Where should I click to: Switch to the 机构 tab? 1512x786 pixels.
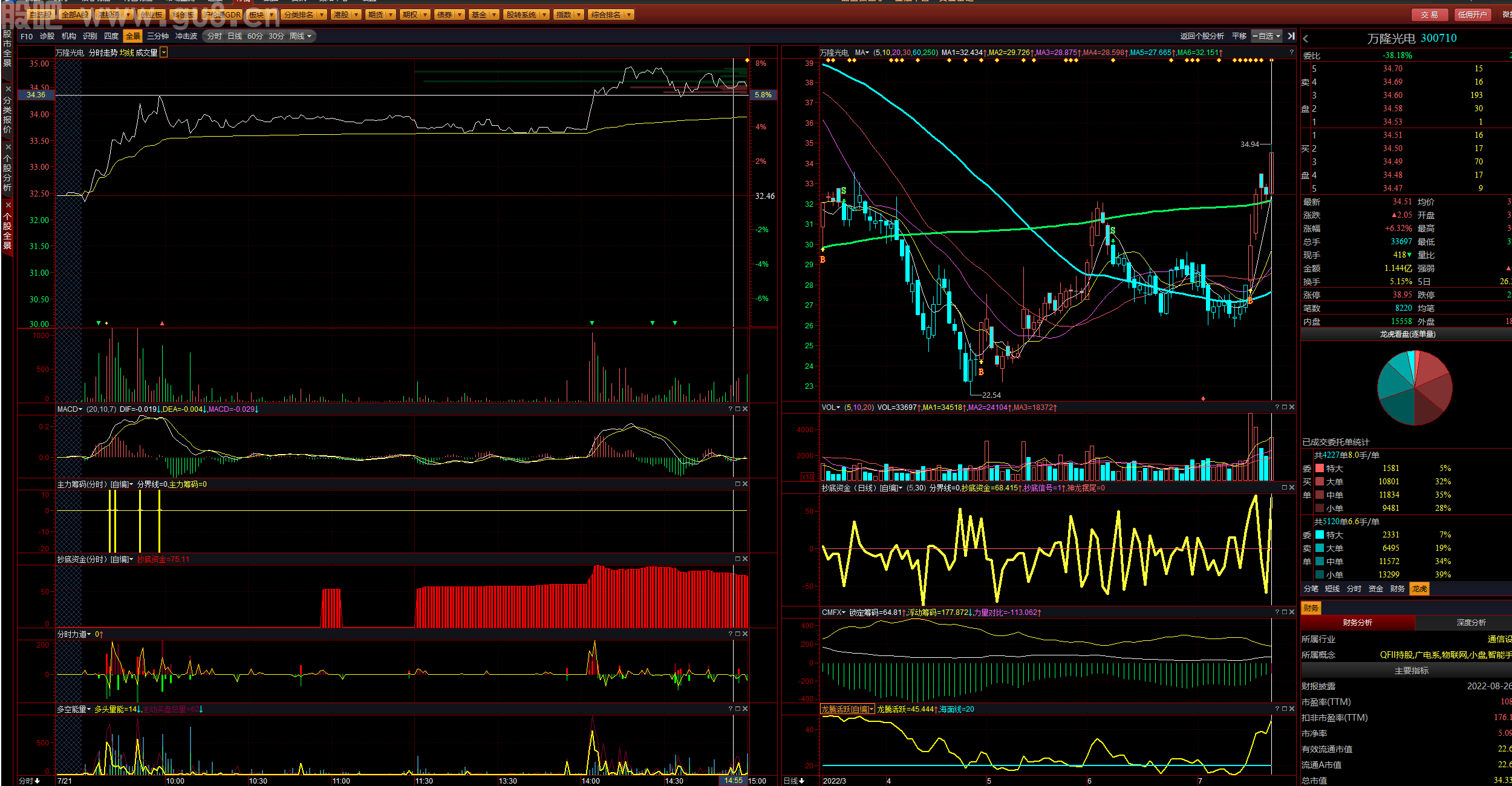pos(69,36)
